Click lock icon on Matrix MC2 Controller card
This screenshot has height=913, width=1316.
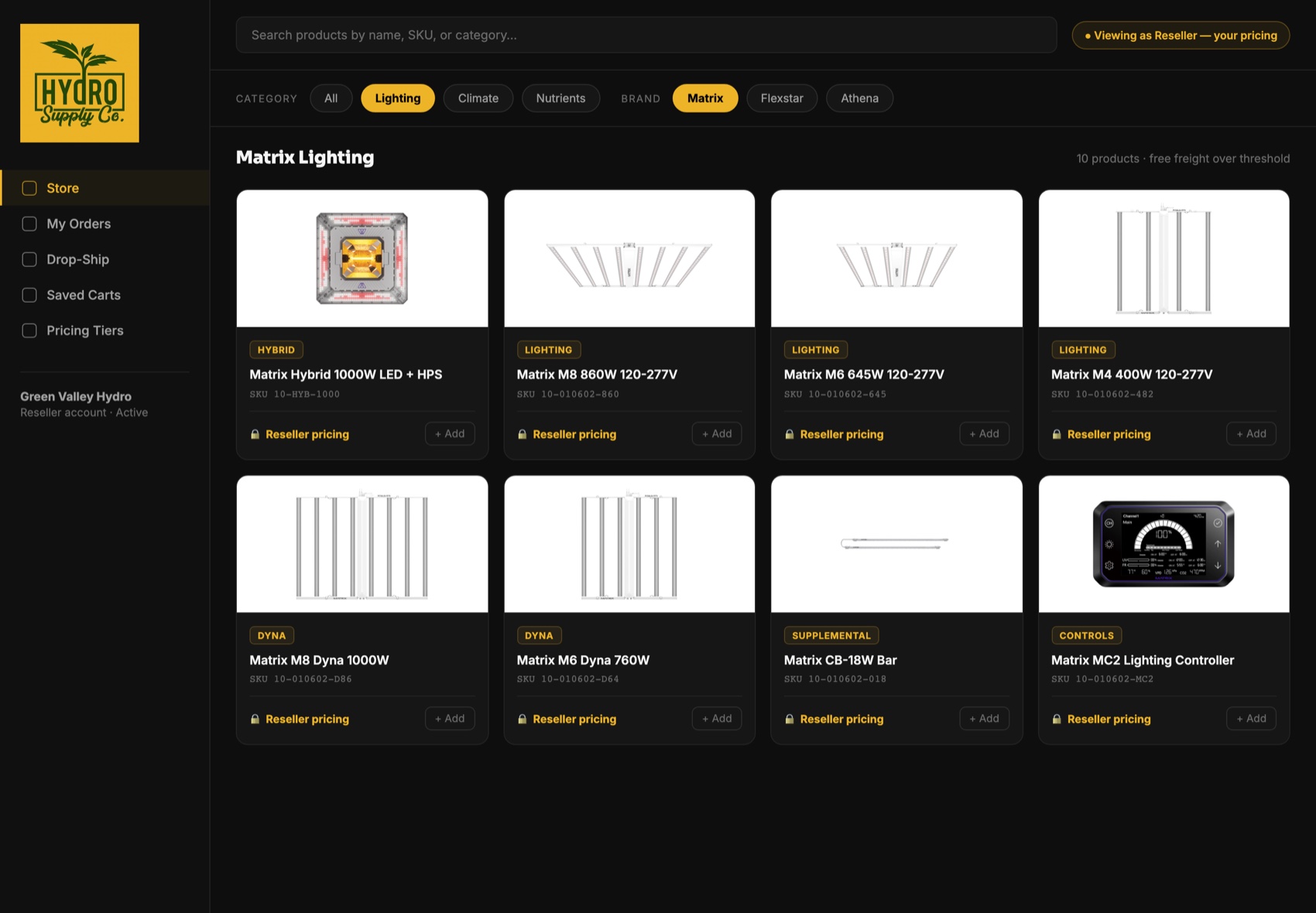coord(1057,719)
